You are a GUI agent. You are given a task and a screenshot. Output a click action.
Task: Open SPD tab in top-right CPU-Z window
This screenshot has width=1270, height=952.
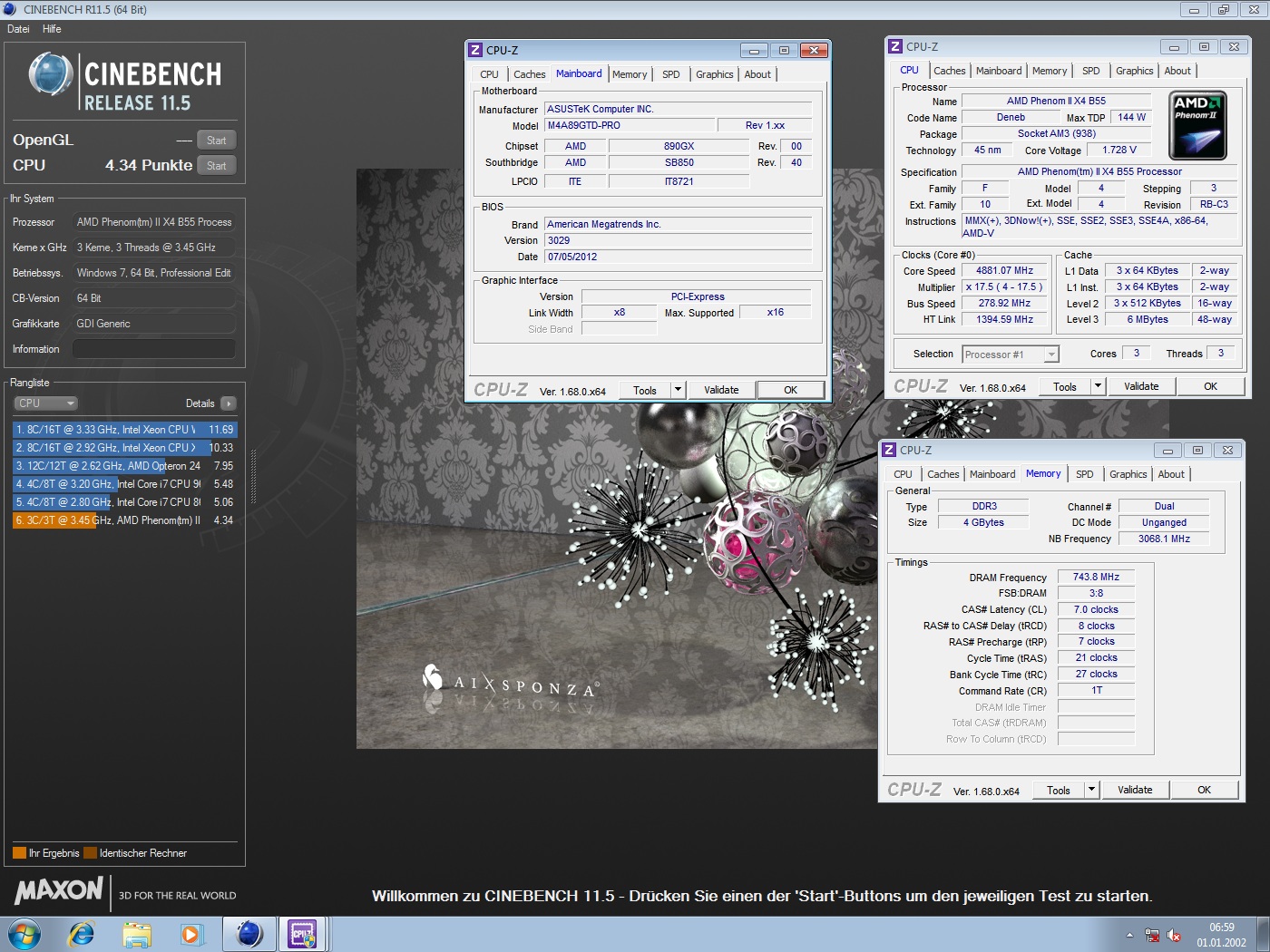tap(1090, 71)
